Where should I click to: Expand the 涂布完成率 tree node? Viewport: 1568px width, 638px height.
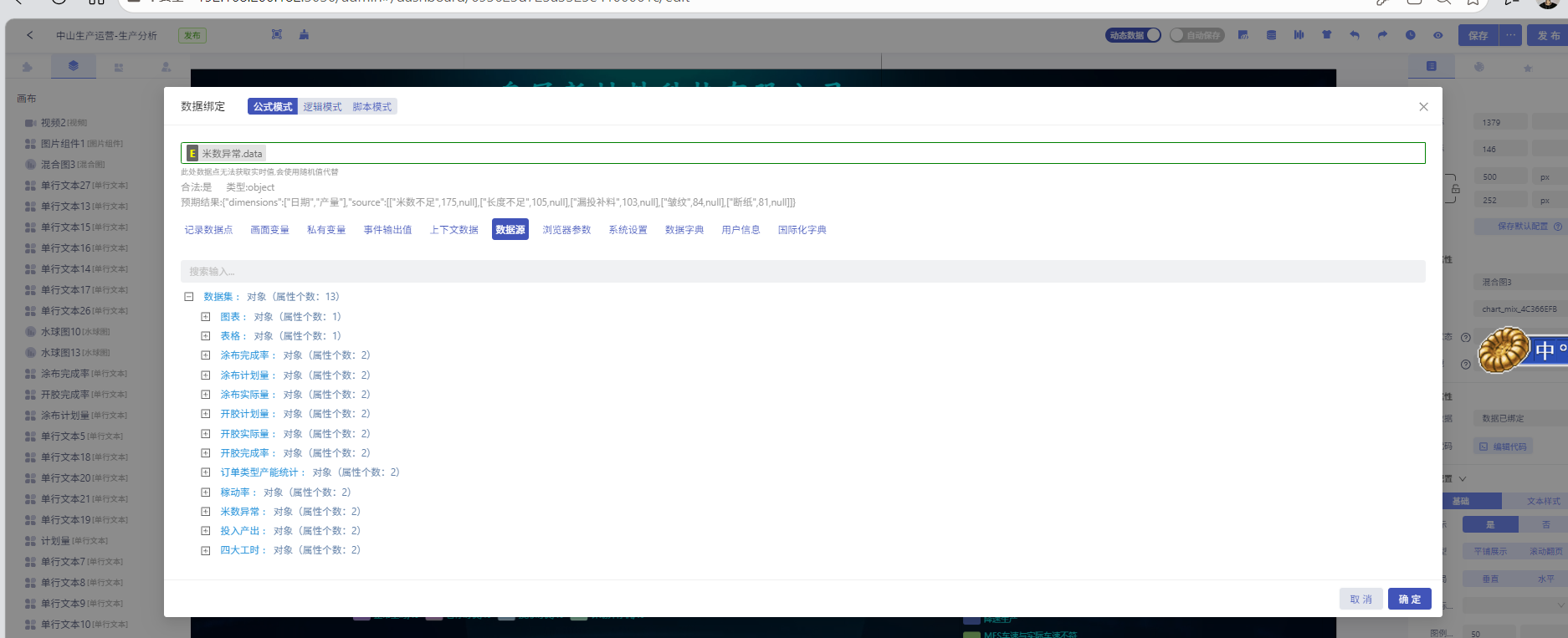point(205,355)
